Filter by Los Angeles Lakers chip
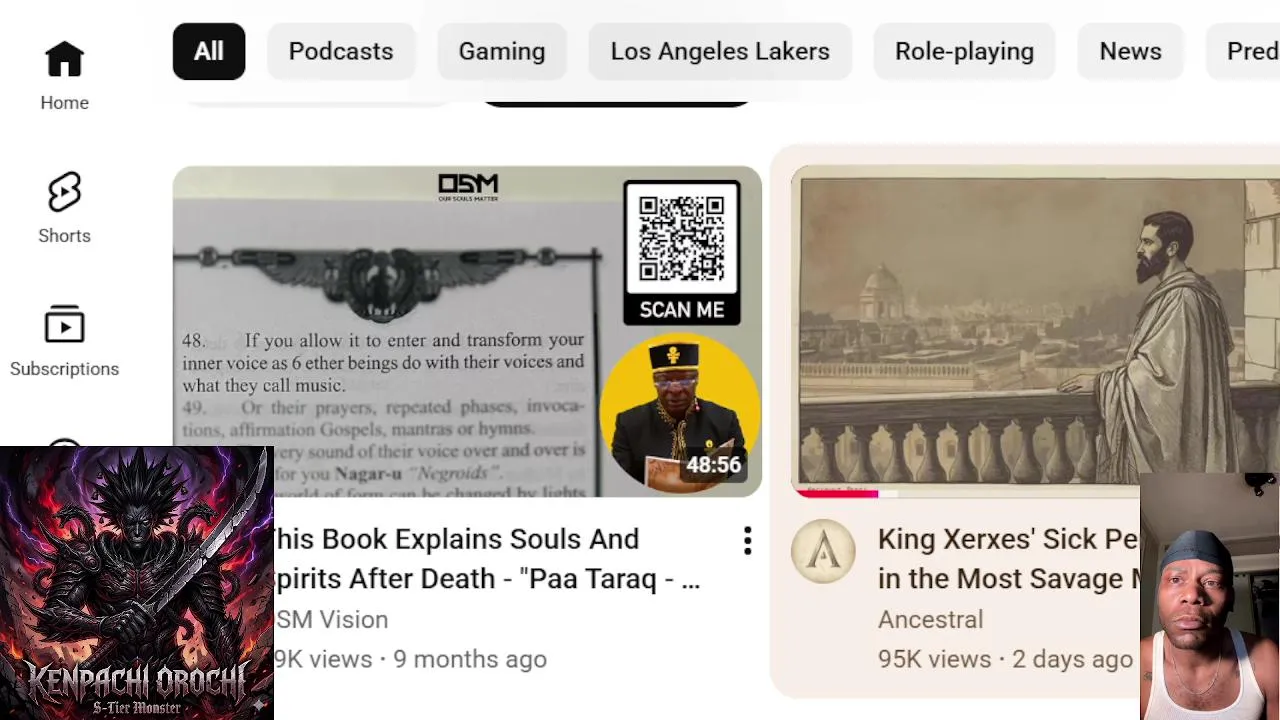1280x720 pixels. coord(720,51)
